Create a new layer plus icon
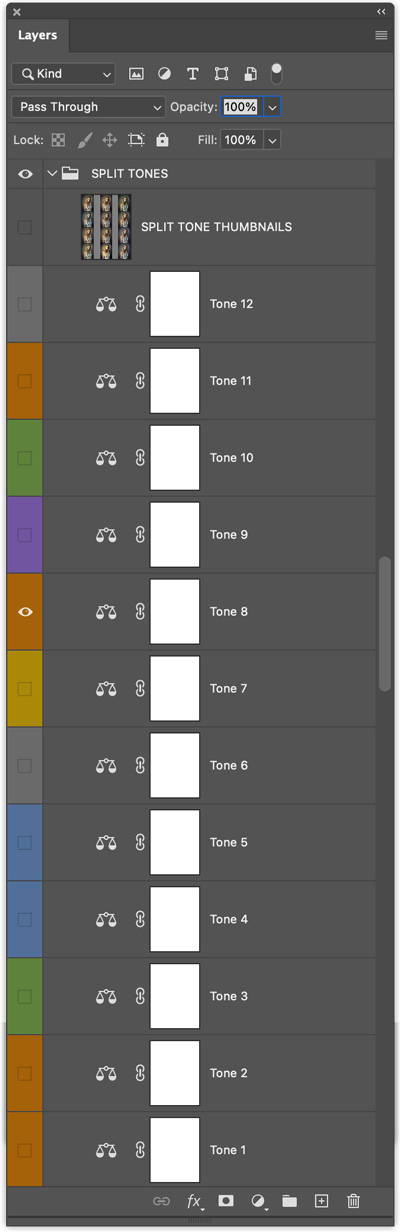Viewport: 400px width, 1232px height. point(321,1201)
